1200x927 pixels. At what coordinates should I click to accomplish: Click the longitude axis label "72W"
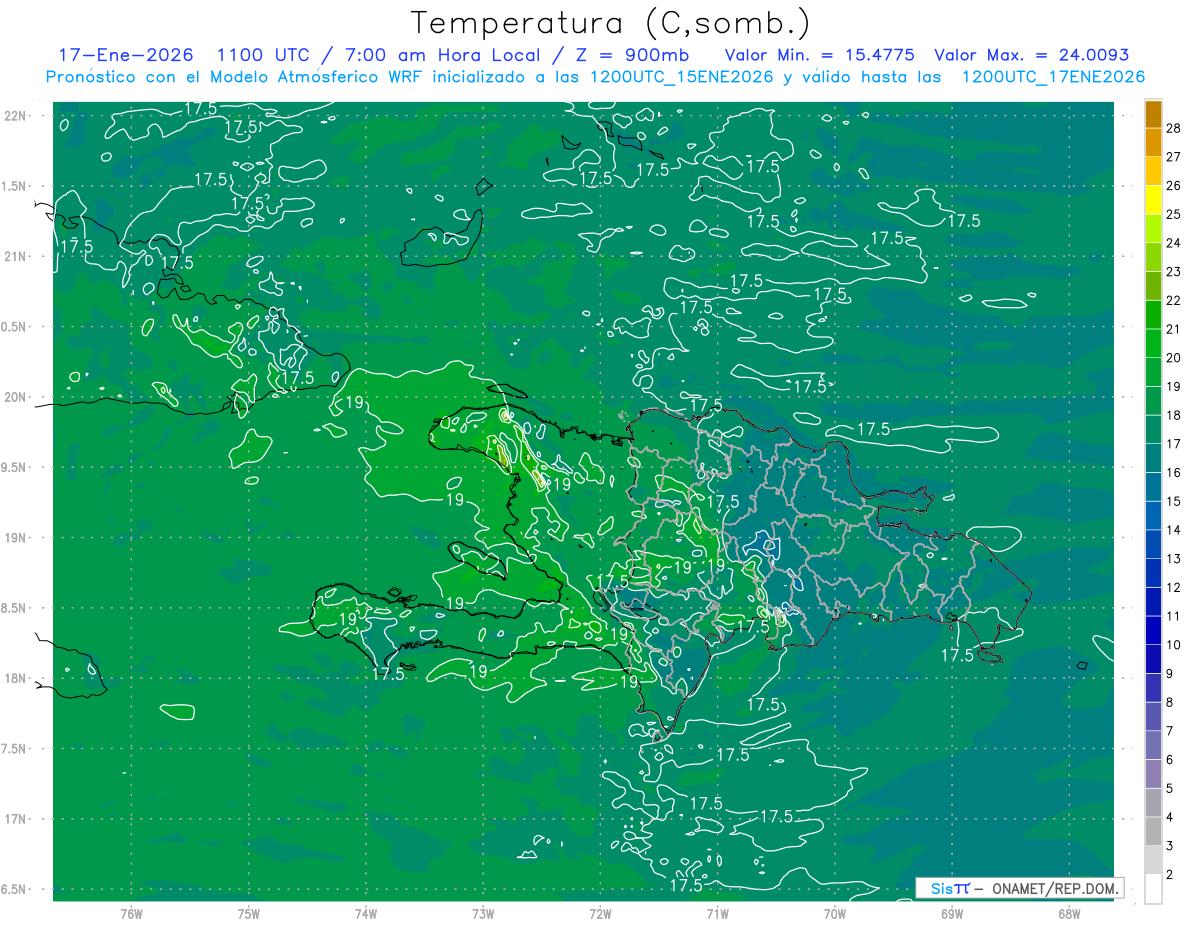click(600, 914)
